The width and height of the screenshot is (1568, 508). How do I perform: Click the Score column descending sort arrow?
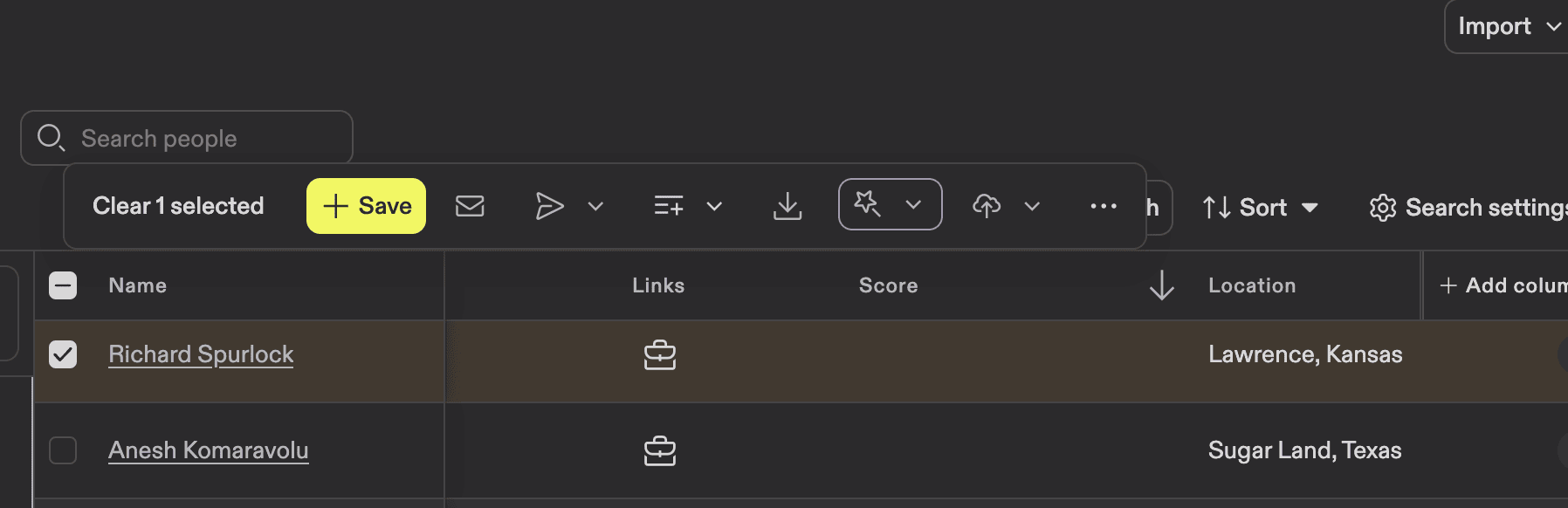1161,285
